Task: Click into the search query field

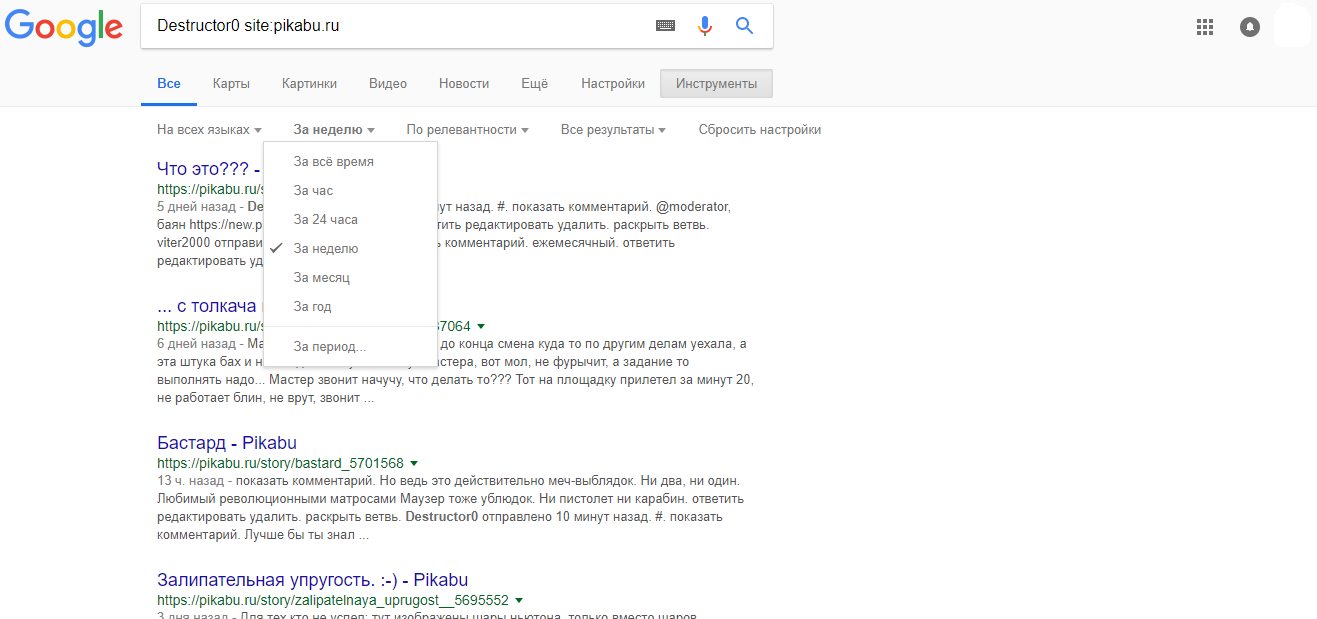Action: [400, 26]
